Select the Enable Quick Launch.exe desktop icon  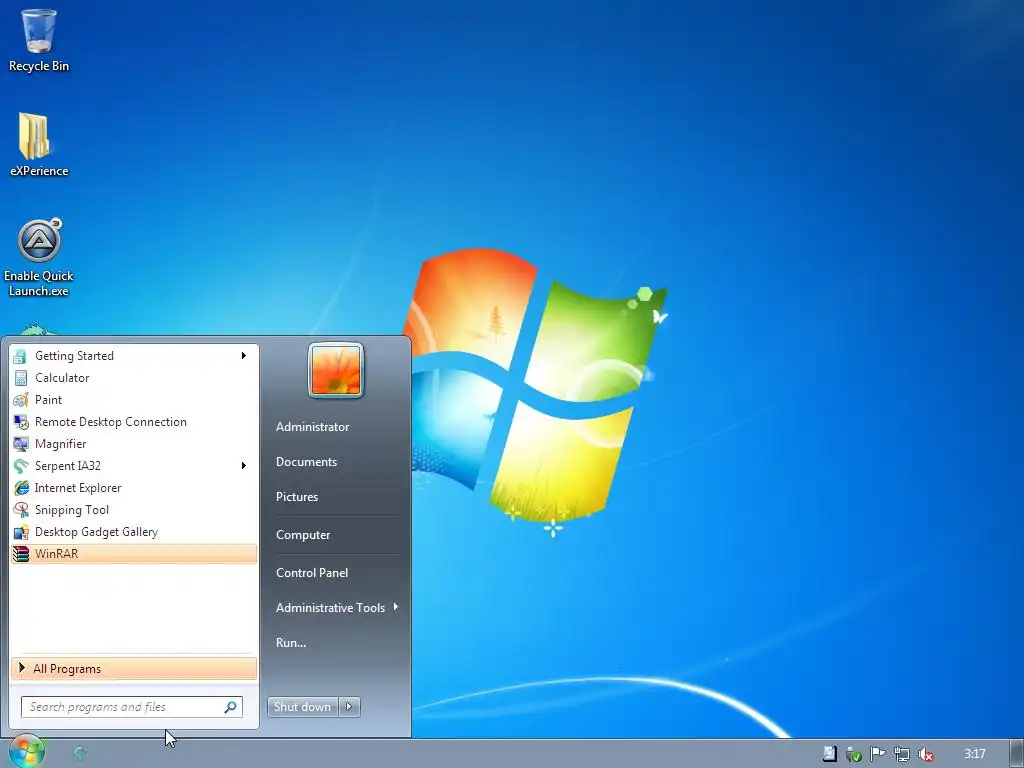pyautogui.click(x=39, y=240)
